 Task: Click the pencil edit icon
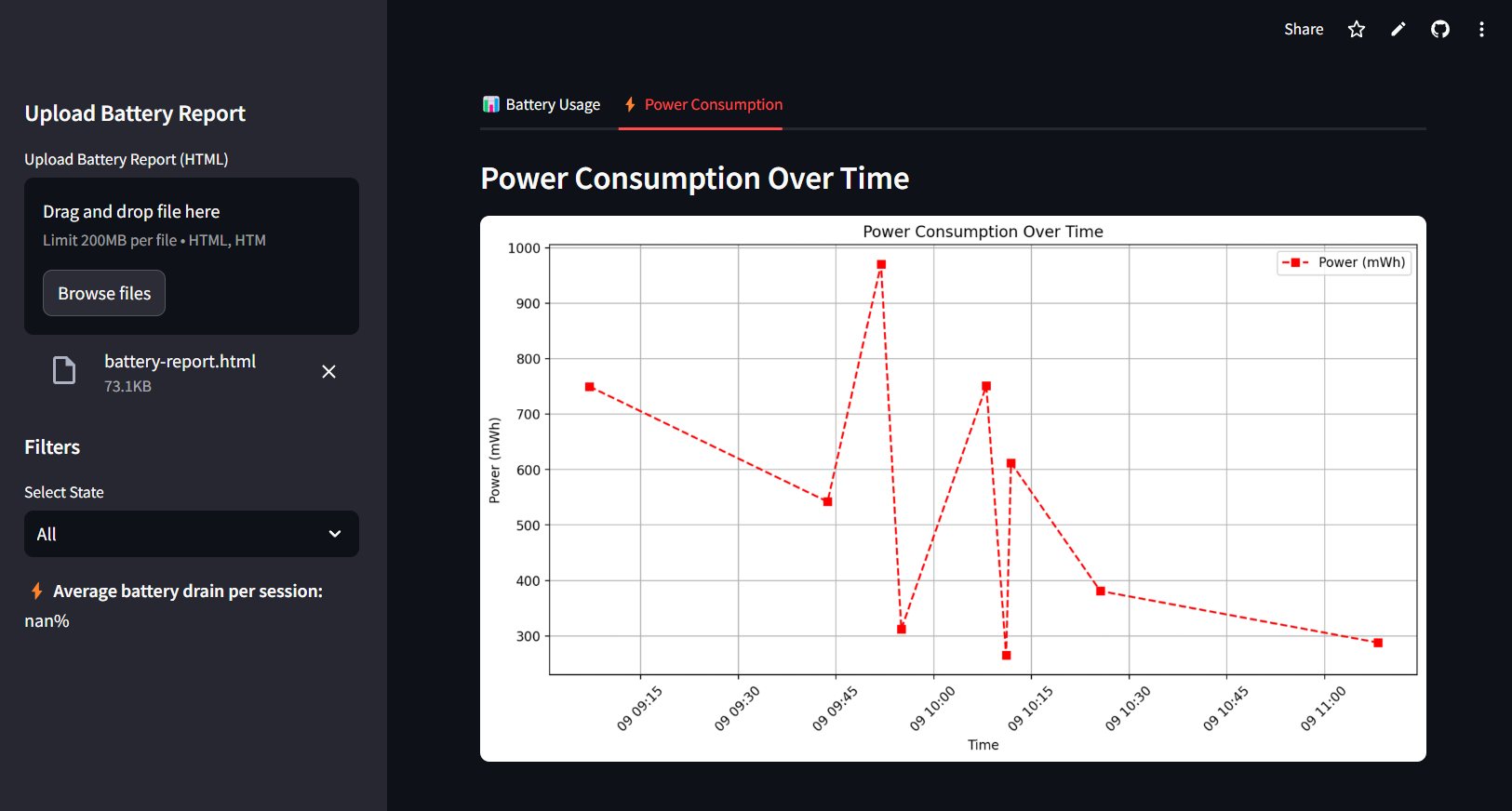(x=1398, y=30)
